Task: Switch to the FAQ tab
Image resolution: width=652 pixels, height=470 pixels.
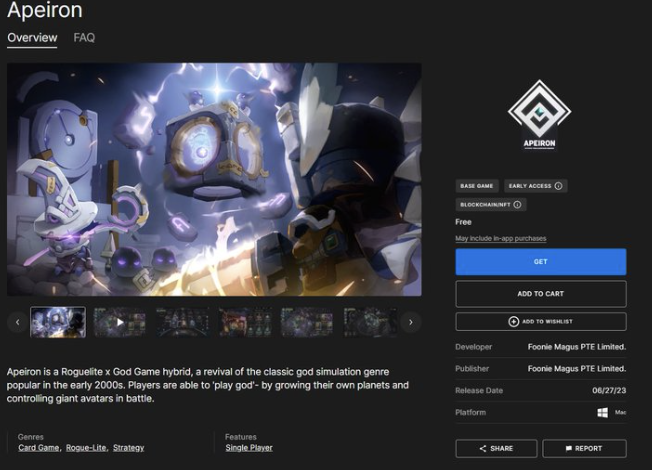Action: tap(84, 38)
